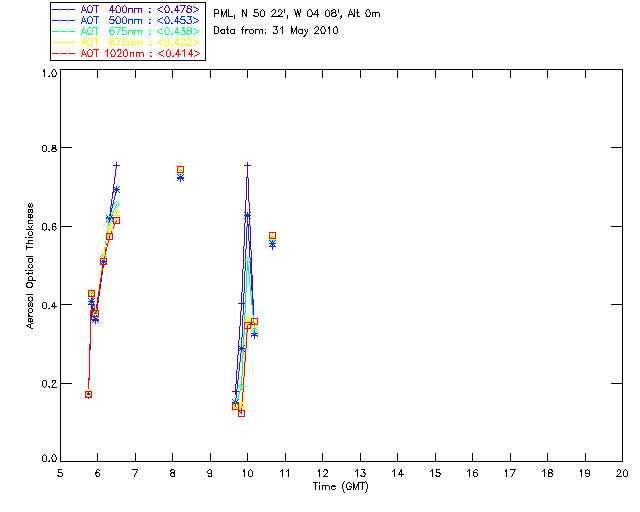The image size is (640, 512).
Task: Click the isolated red square marker near 10.7 GMT
Action: (x=272, y=236)
